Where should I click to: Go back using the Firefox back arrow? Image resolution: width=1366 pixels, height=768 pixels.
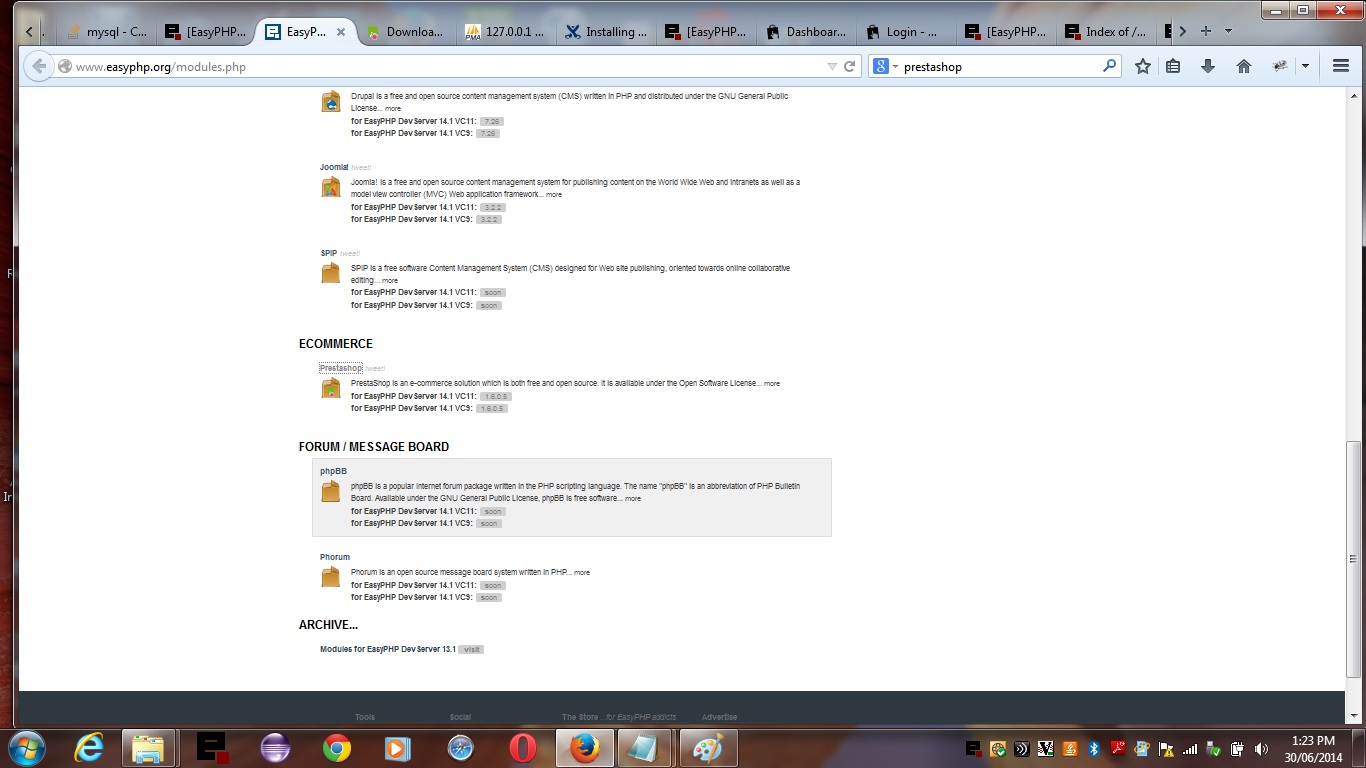click(39, 66)
